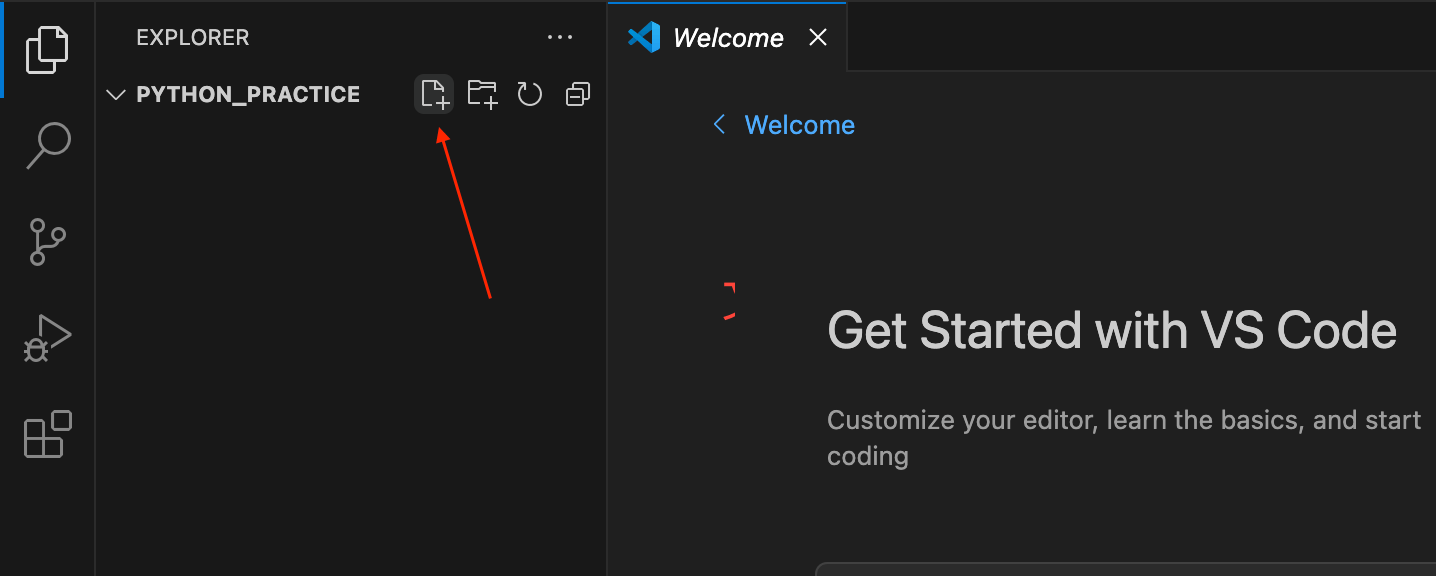Click the back chevron beside Welcome
Image resolution: width=1436 pixels, height=576 pixels.
click(718, 124)
